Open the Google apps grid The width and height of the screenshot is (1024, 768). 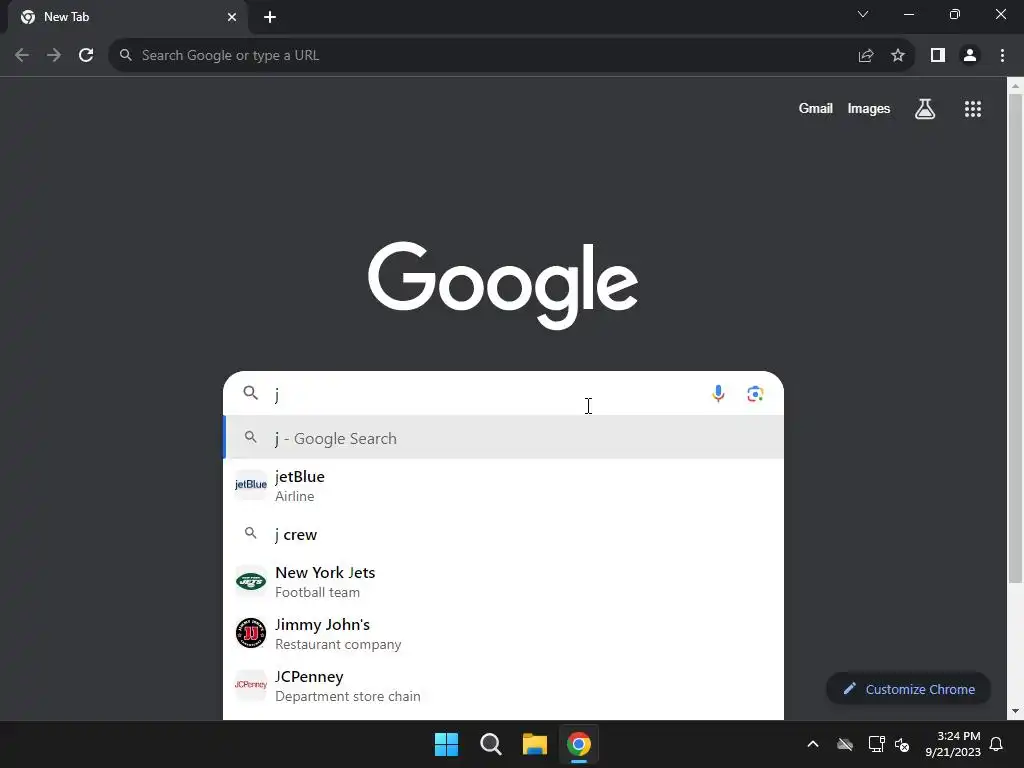point(973,109)
